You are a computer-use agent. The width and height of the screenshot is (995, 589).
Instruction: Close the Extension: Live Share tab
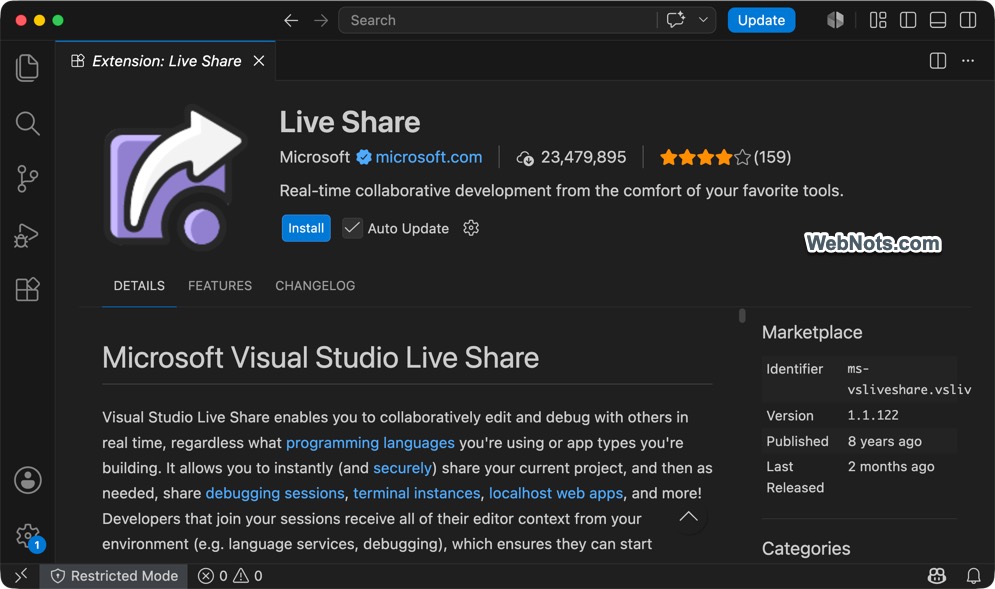pos(259,61)
